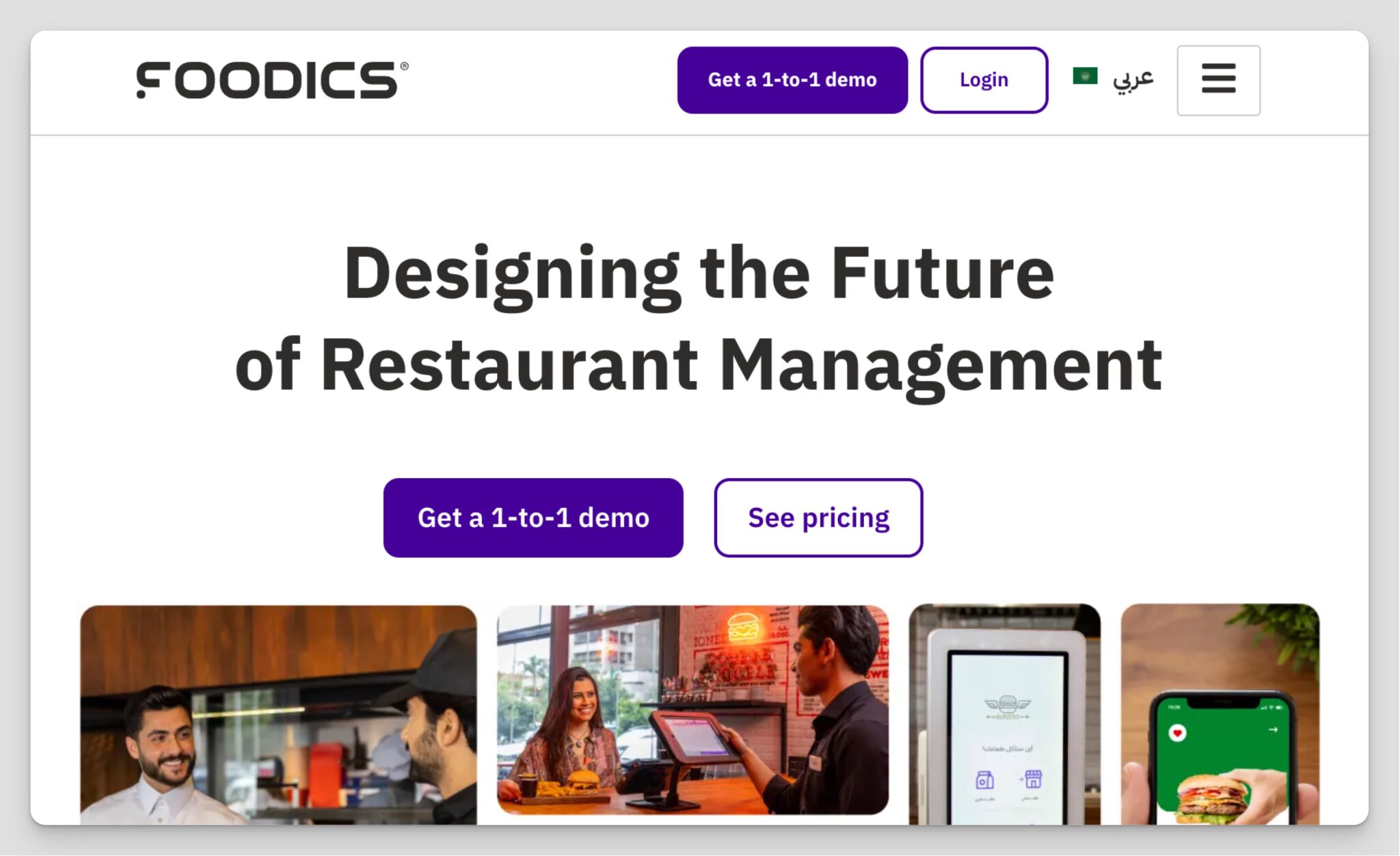The image size is (1400, 856).
Task: Click the neon burger sign in photo
Action: 743,627
